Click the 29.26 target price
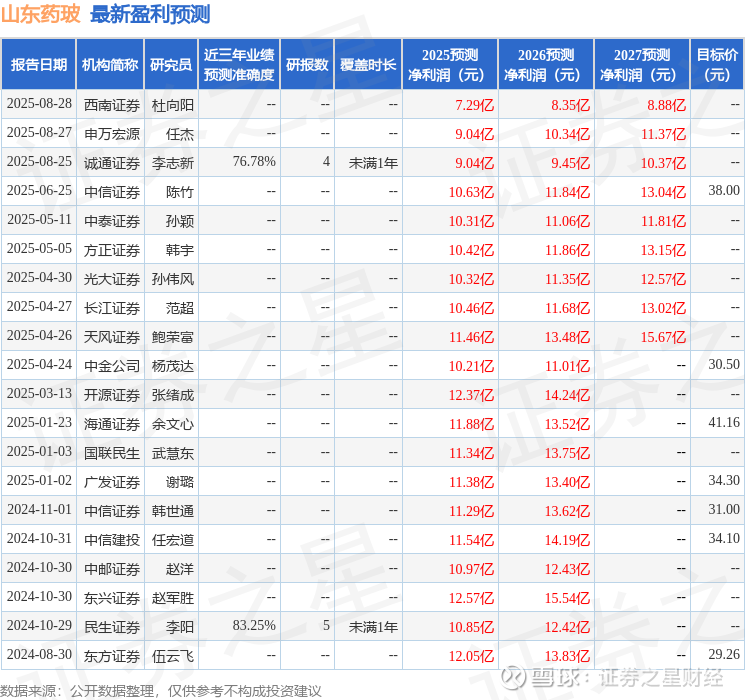This screenshot has height=700, width=745. (724, 654)
